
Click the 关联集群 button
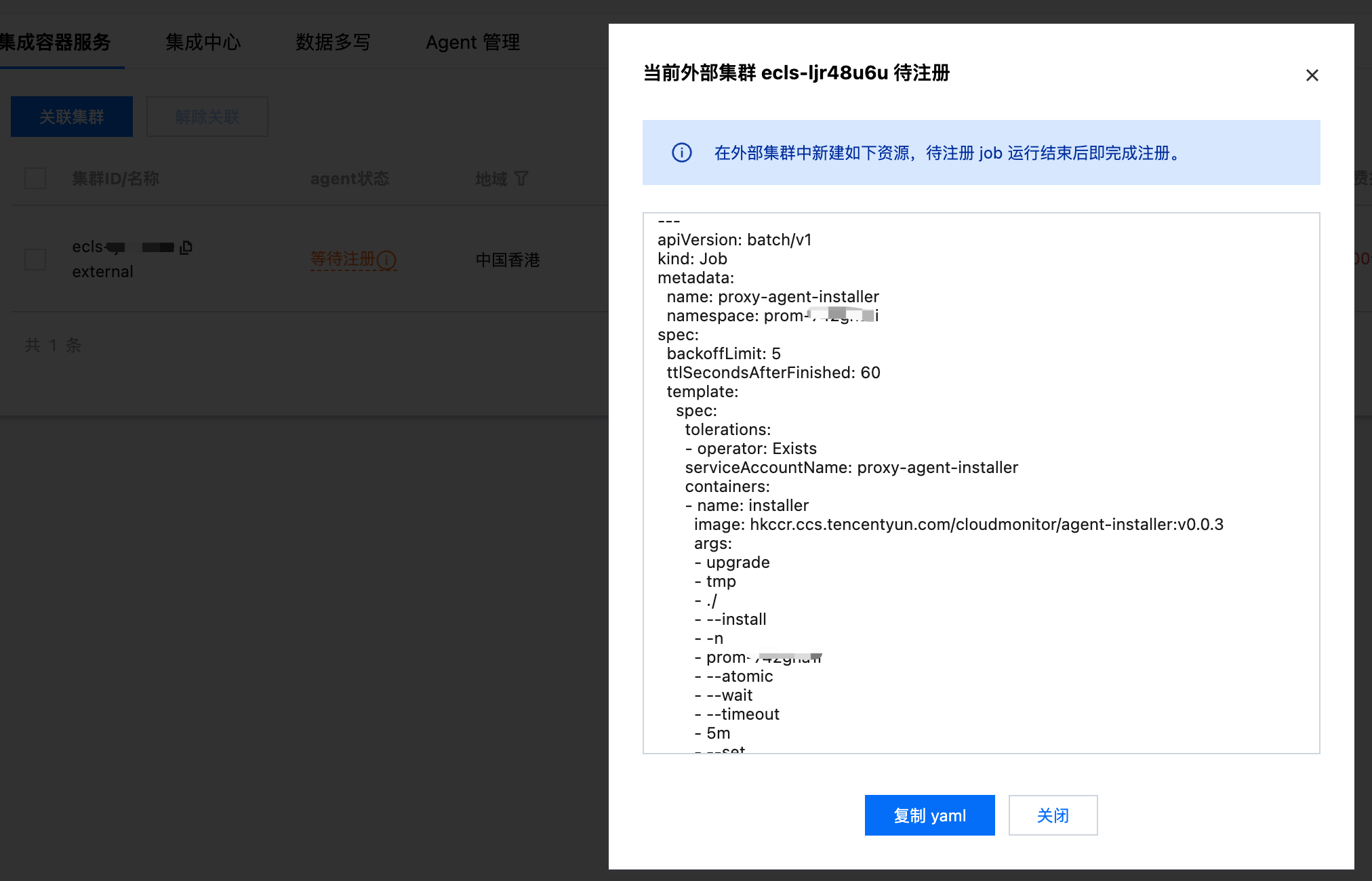pyautogui.click(x=72, y=117)
